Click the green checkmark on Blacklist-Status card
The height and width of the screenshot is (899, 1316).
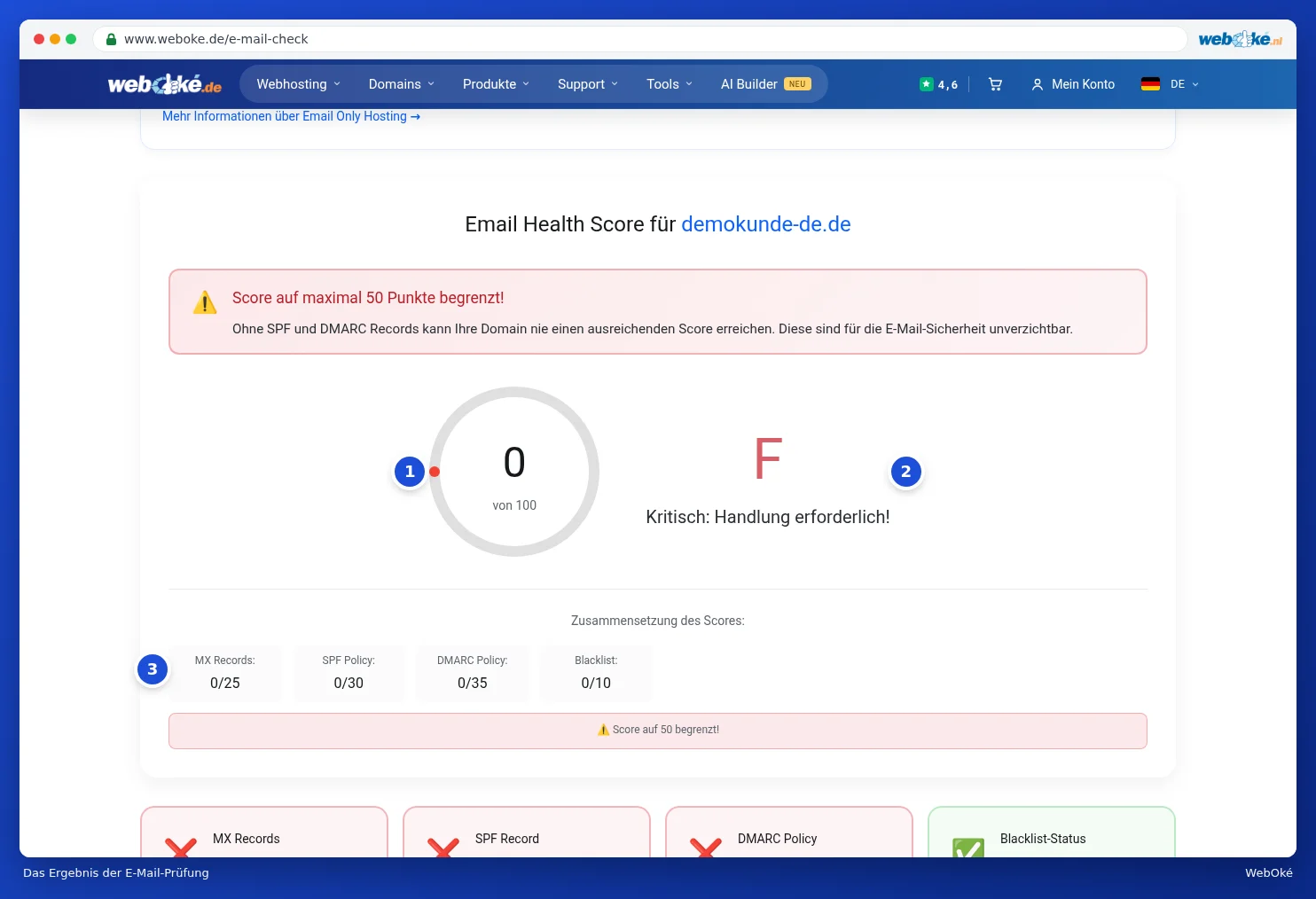[968, 848]
